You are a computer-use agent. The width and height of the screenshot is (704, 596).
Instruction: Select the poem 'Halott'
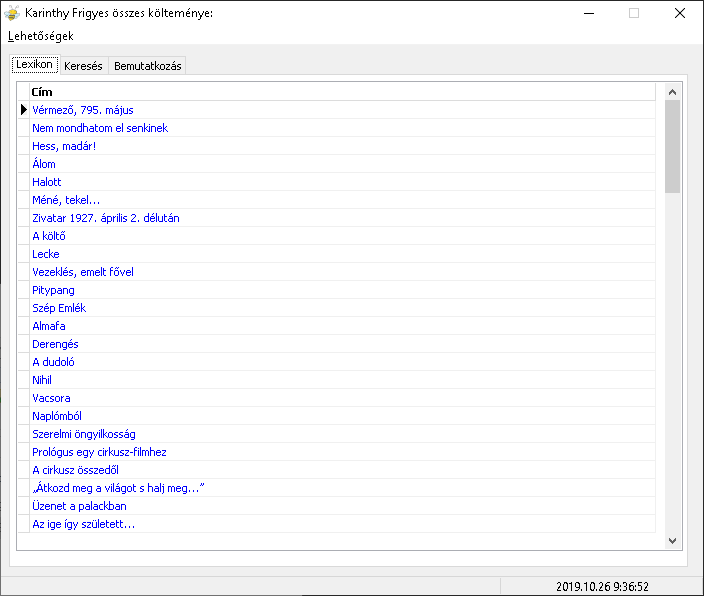(343, 182)
